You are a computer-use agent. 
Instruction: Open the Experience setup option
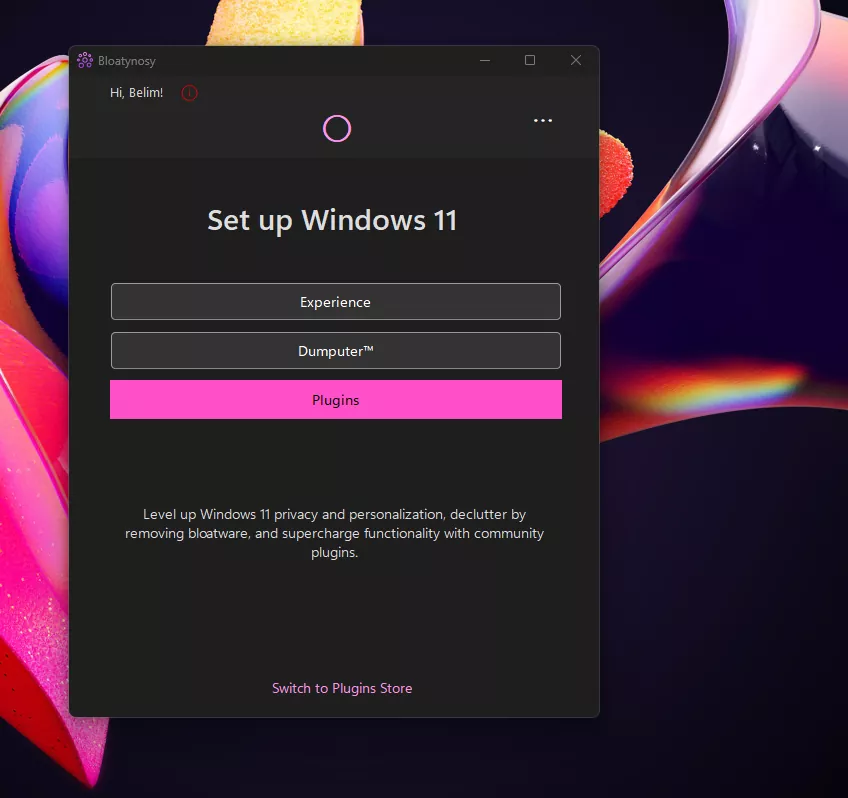coord(335,302)
